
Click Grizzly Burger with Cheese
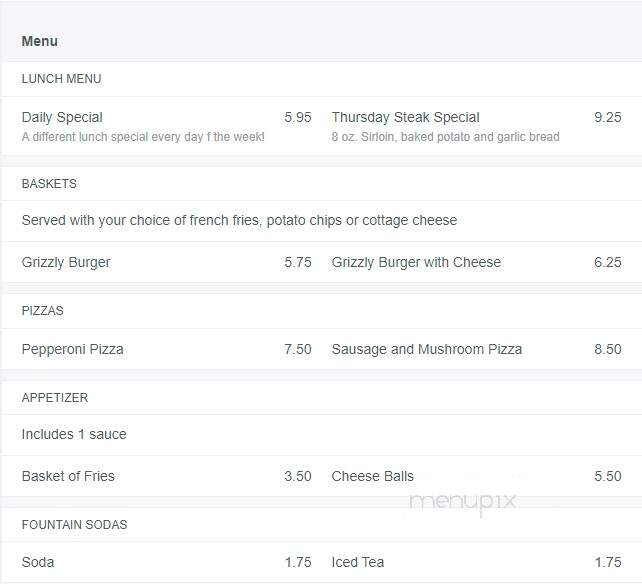(416, 262)
